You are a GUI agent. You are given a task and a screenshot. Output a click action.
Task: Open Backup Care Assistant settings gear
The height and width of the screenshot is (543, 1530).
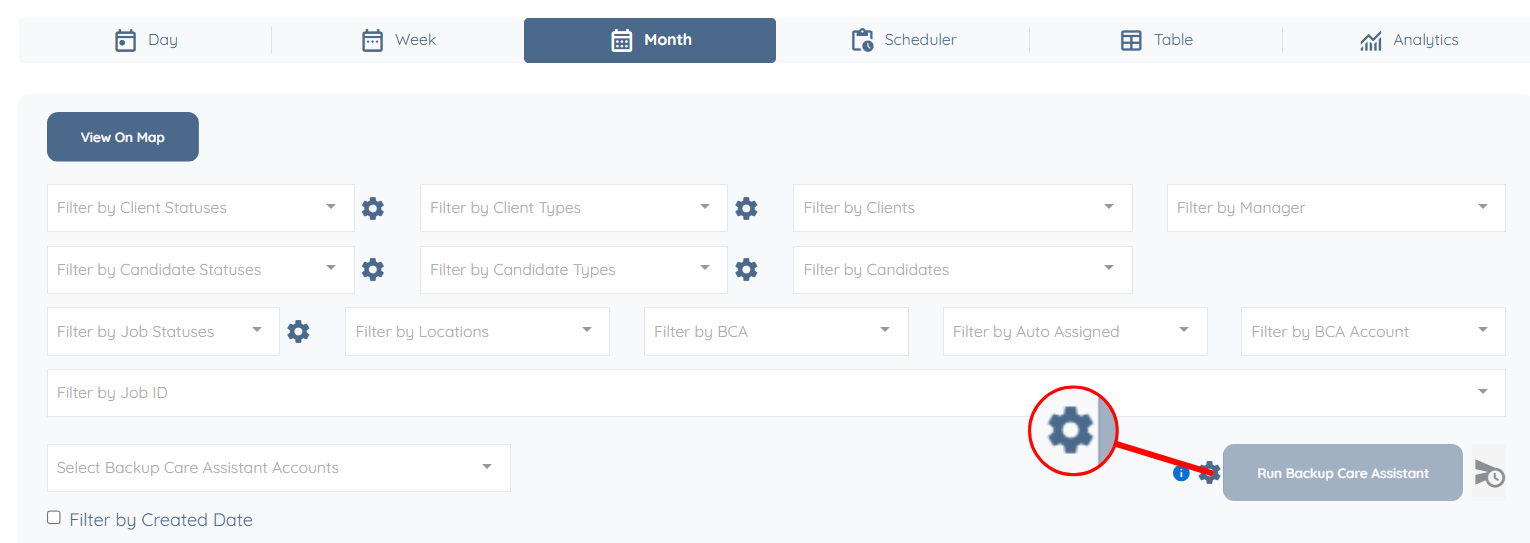point(1210,473)
